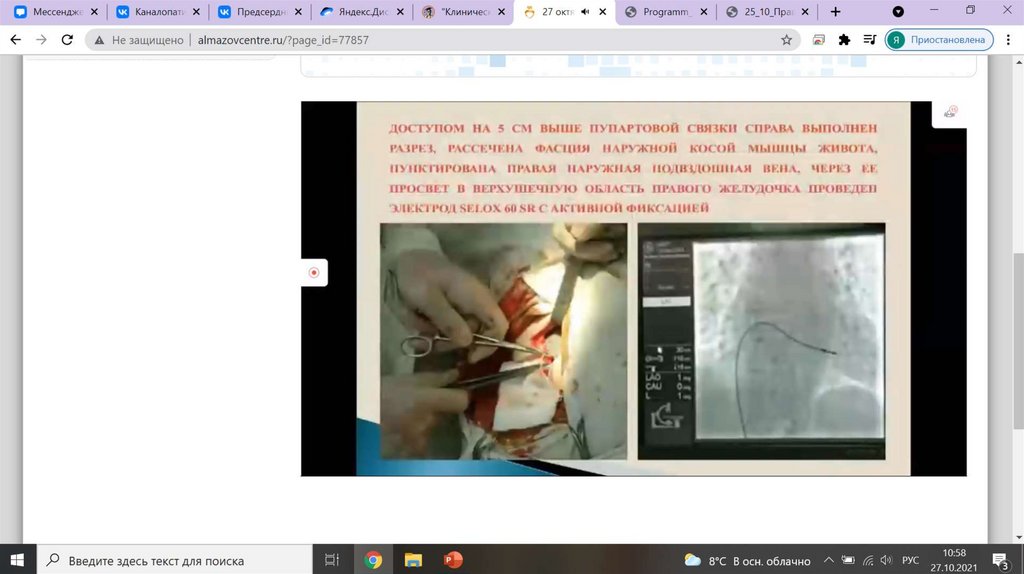The width and height of the screenshot is (1024, 574).
Task: Click the red record icon left of video
Action: [314, 272]
